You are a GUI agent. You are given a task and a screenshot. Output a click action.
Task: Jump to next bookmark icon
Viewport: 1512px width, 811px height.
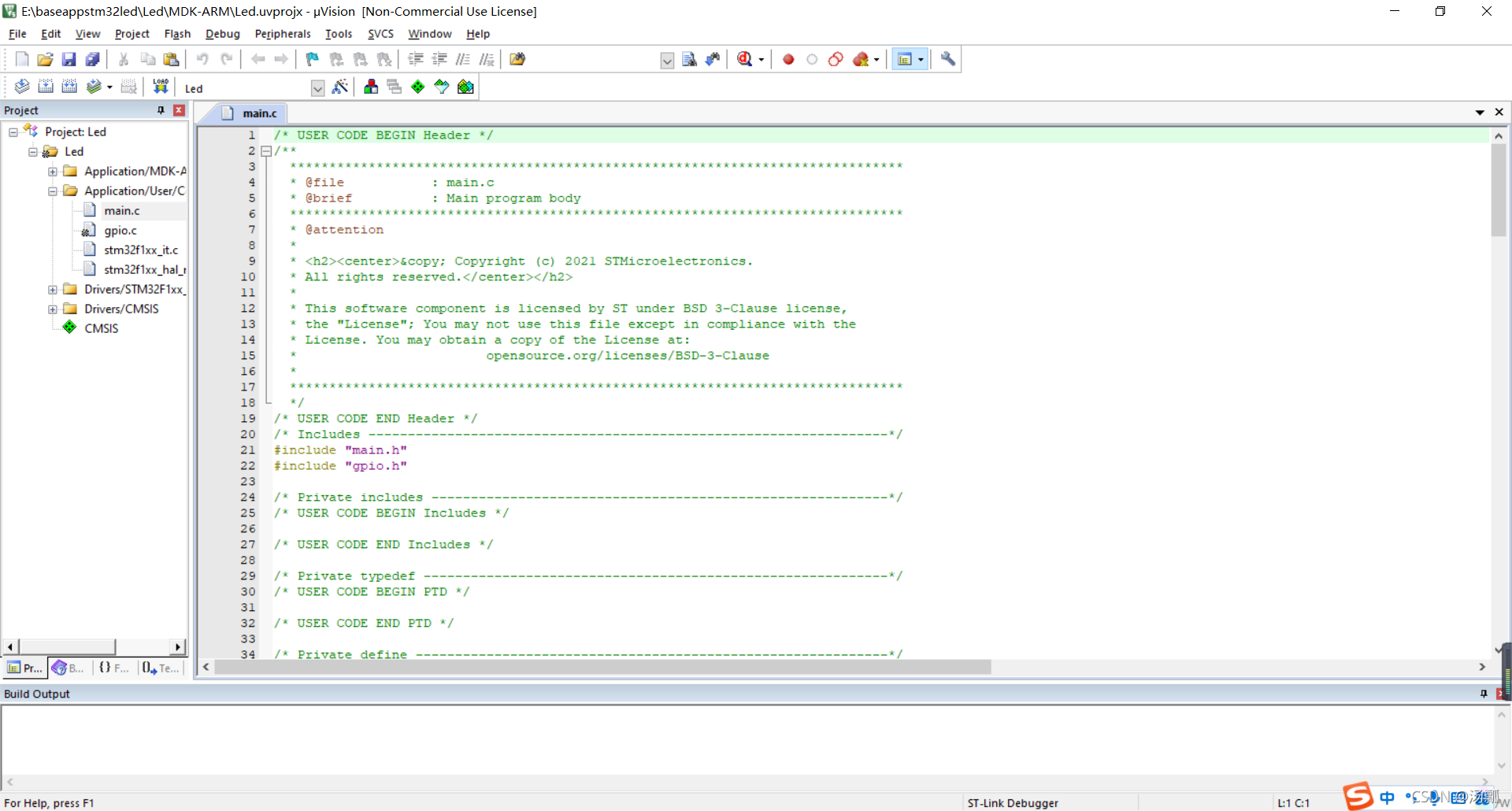[360, 59]
